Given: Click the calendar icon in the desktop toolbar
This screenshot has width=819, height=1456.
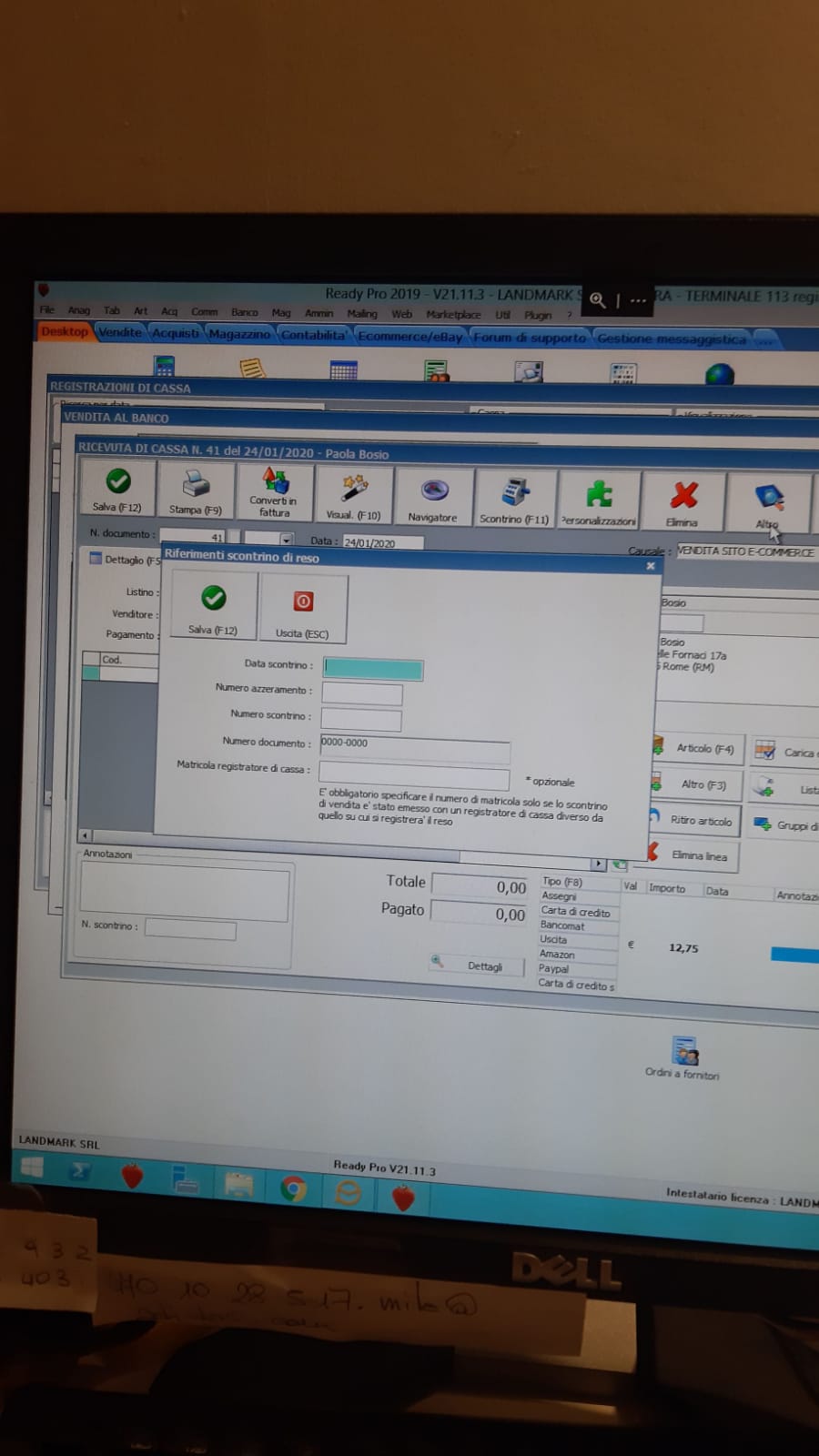Looking at the screenshot, I should [343, 369].
